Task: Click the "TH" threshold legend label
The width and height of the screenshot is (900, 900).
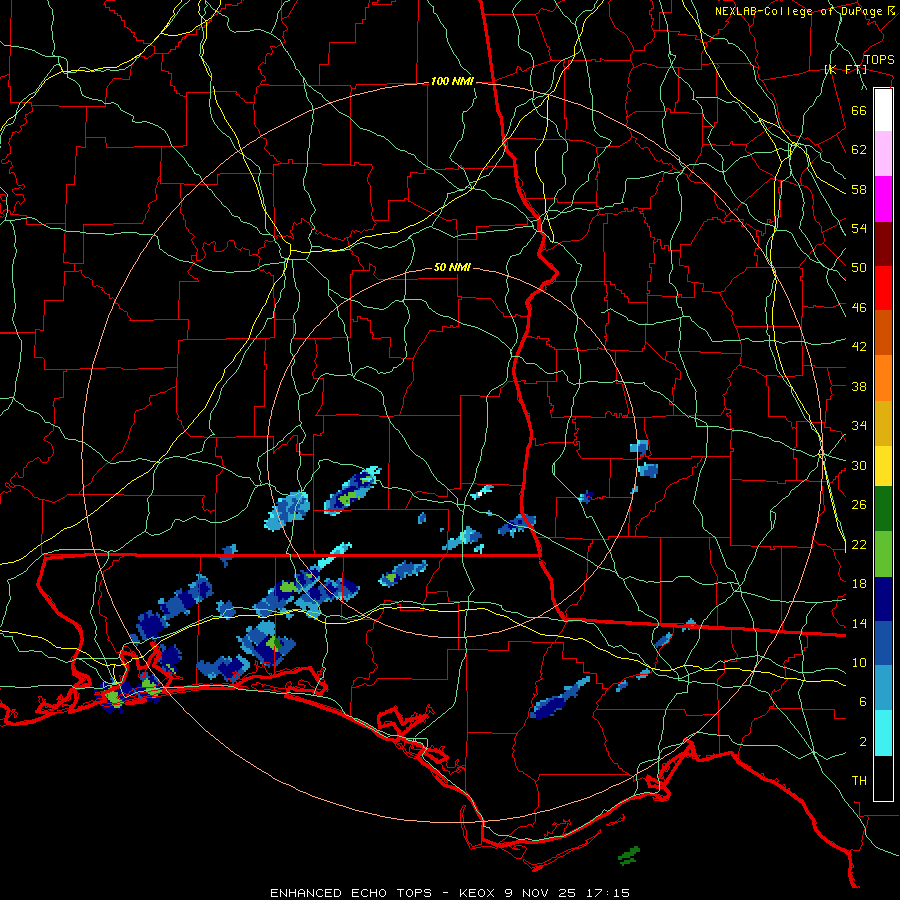Action: coord(859,781)
